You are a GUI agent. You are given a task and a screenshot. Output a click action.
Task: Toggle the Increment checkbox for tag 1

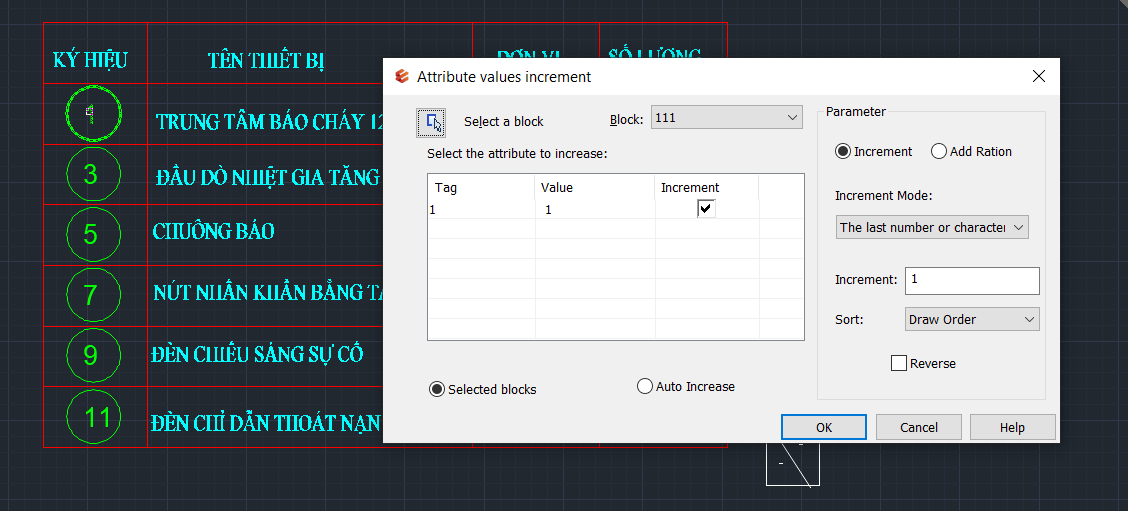pyautogui.click(x=706, y=208)
